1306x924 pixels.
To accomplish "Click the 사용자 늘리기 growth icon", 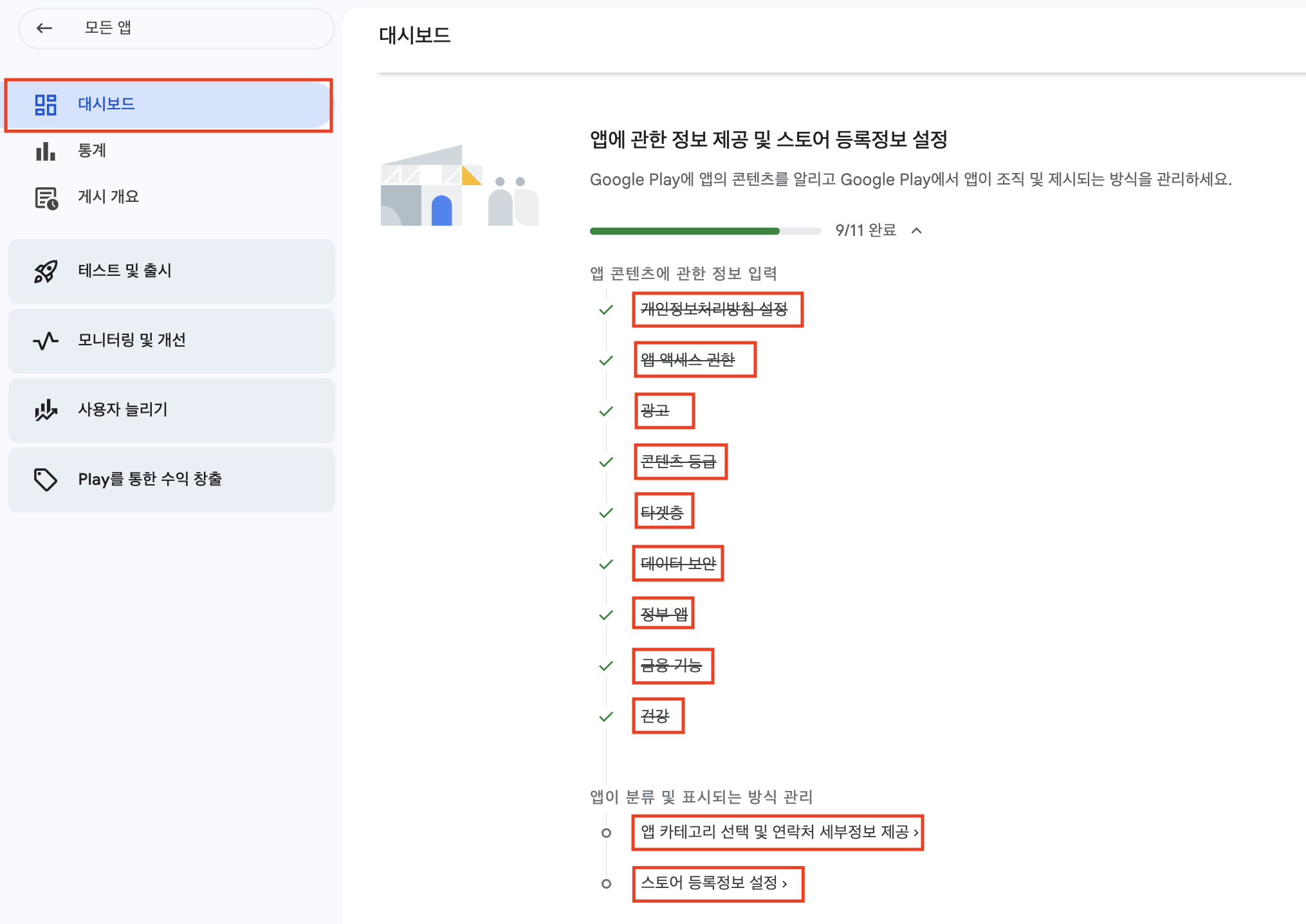I will pos(44,410).
